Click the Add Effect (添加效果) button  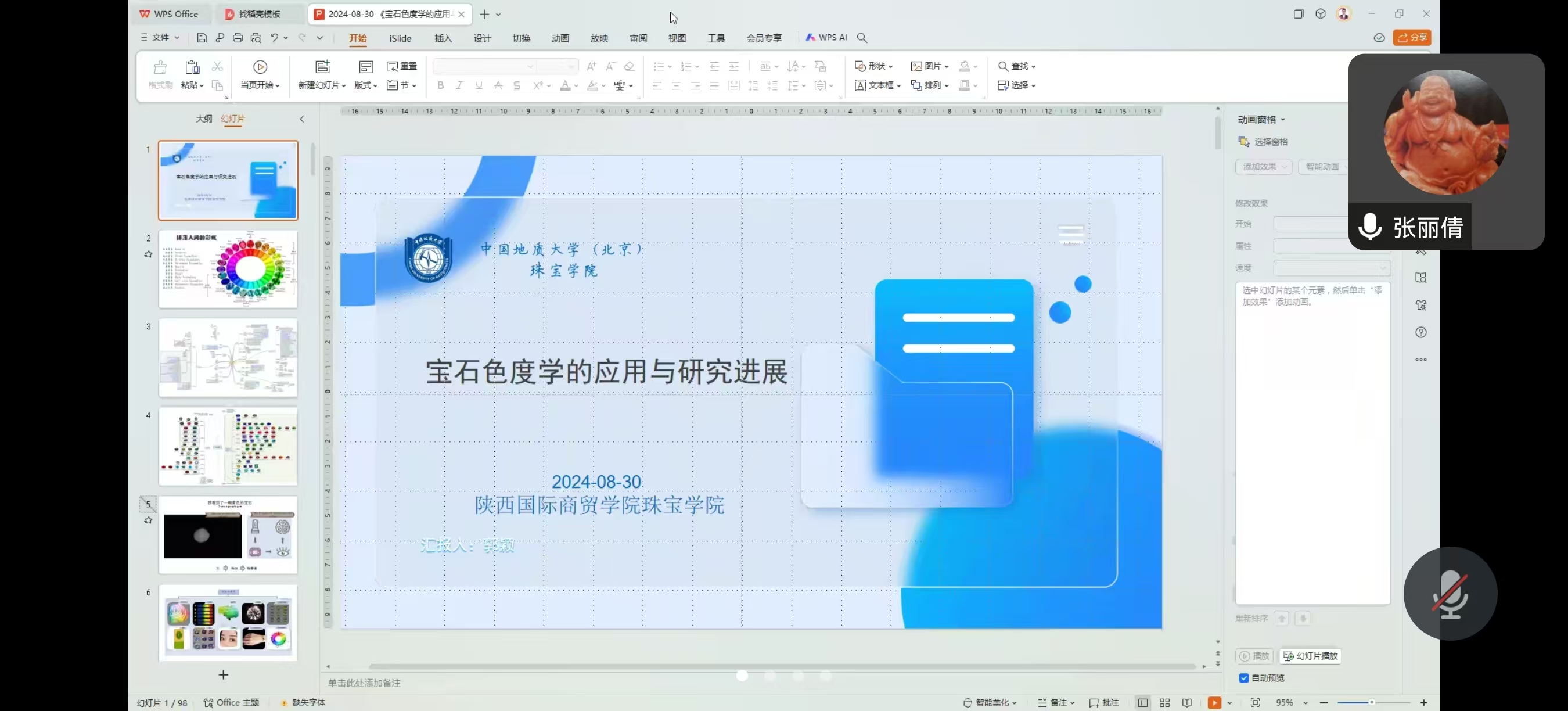coord(1264,167)
